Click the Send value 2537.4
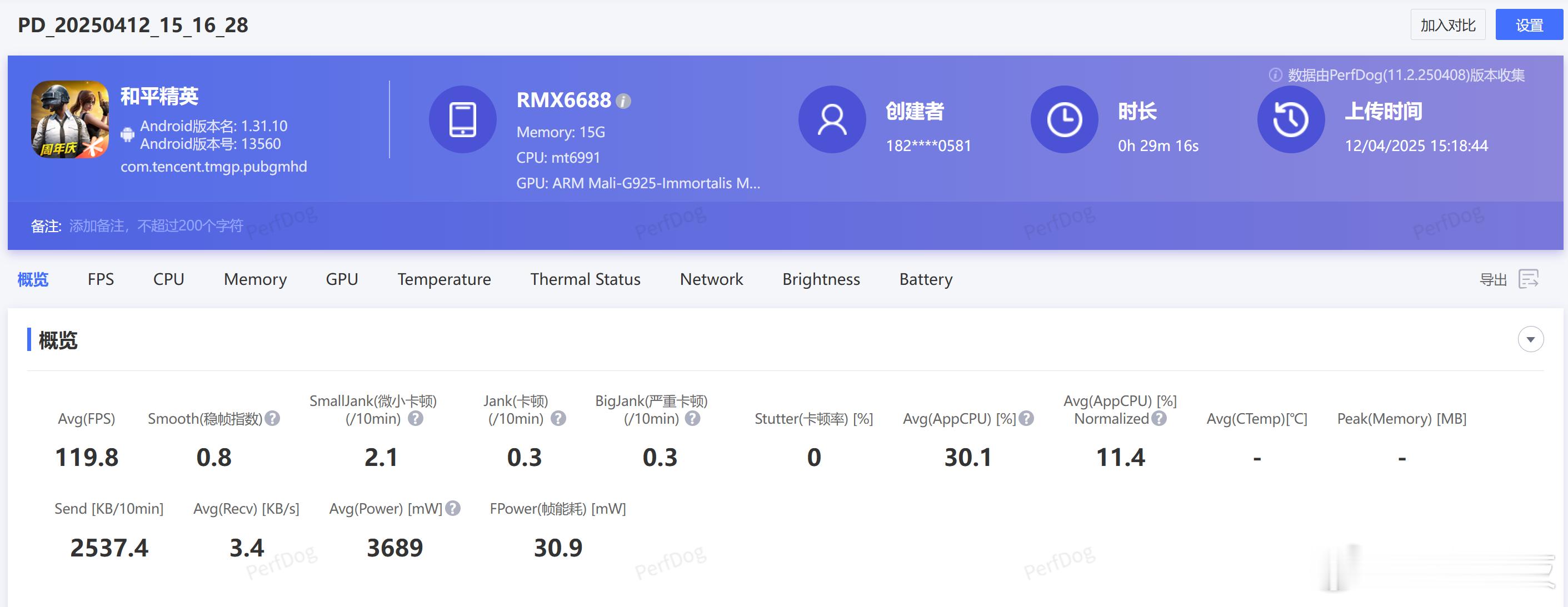This screenshot has height=607, width=1568. pyautogui.click(x=109, y=548)
